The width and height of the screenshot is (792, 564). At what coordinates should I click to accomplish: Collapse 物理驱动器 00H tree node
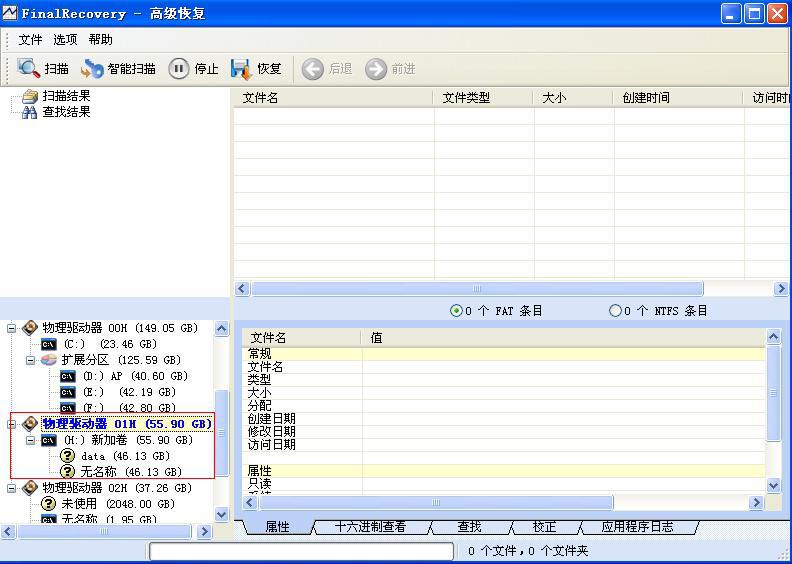12,328
